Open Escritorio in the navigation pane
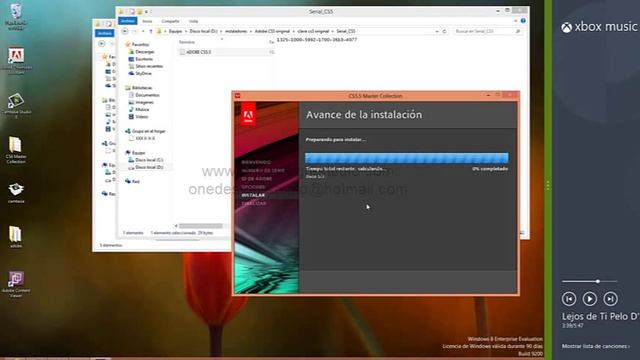 (x=144, y=59)
